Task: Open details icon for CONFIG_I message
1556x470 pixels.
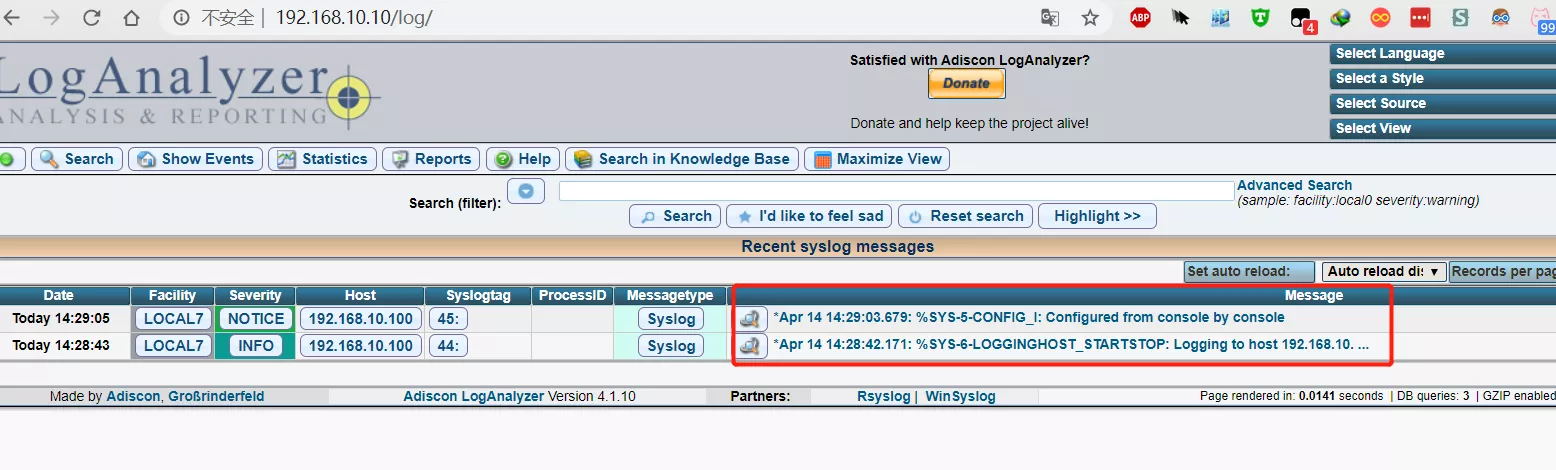Action: [752, 318]
